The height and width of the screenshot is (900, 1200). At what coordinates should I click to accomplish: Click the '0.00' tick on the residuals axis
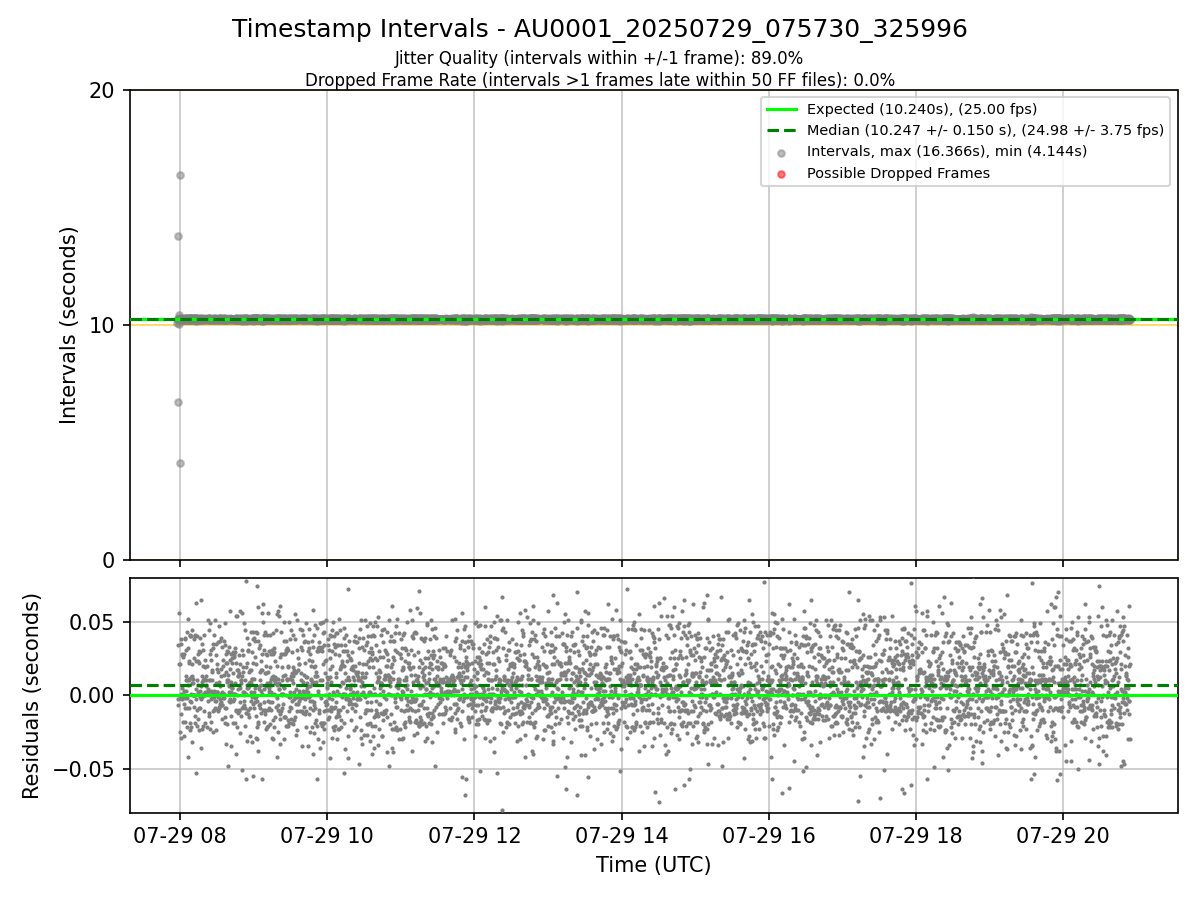(96, 695)
